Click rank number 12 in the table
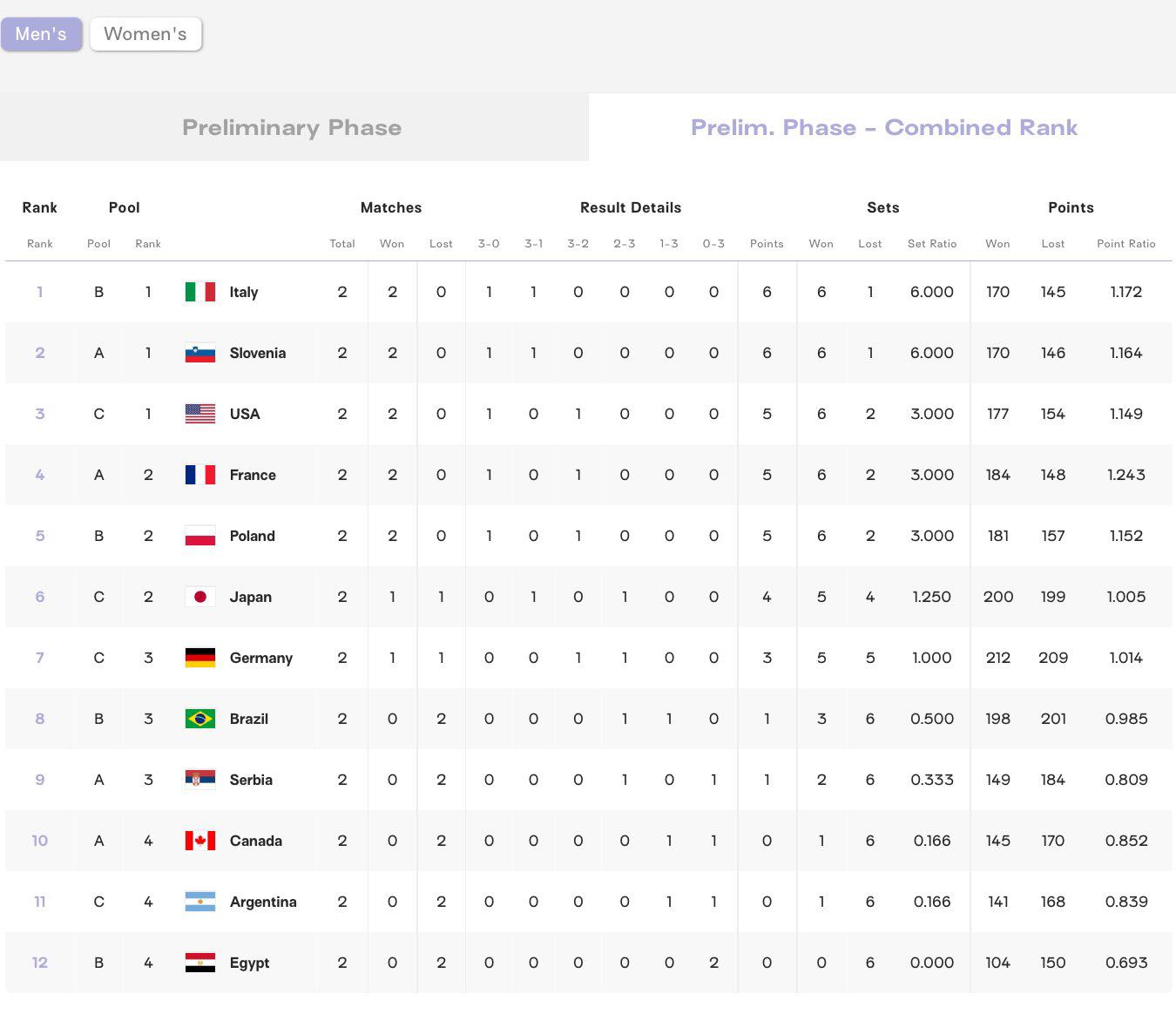The width and height of the screenshot is (1176, 1014). pos(39,963)
